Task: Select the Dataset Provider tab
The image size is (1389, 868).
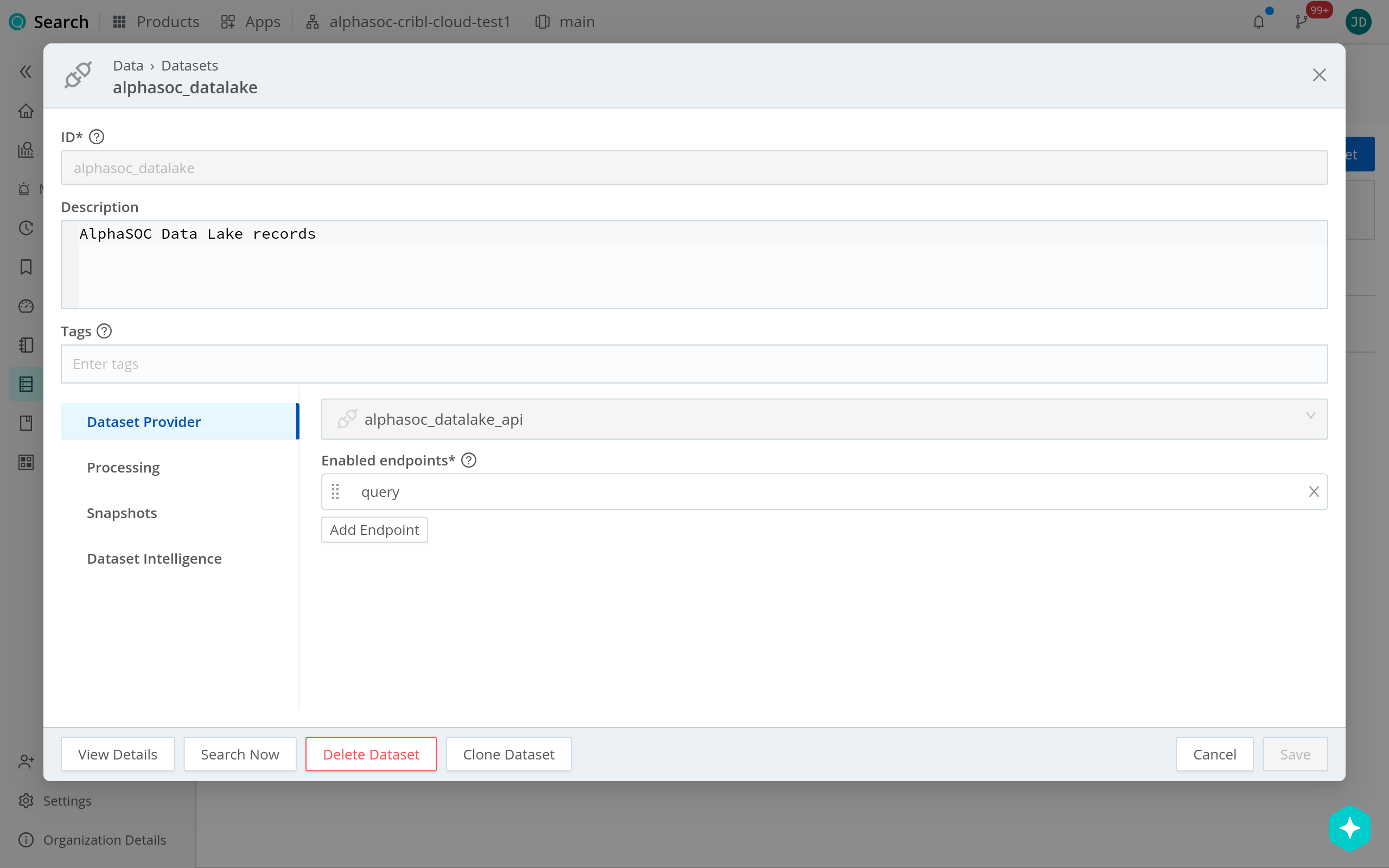Action: pyautogui.click(x=180, y=422)
